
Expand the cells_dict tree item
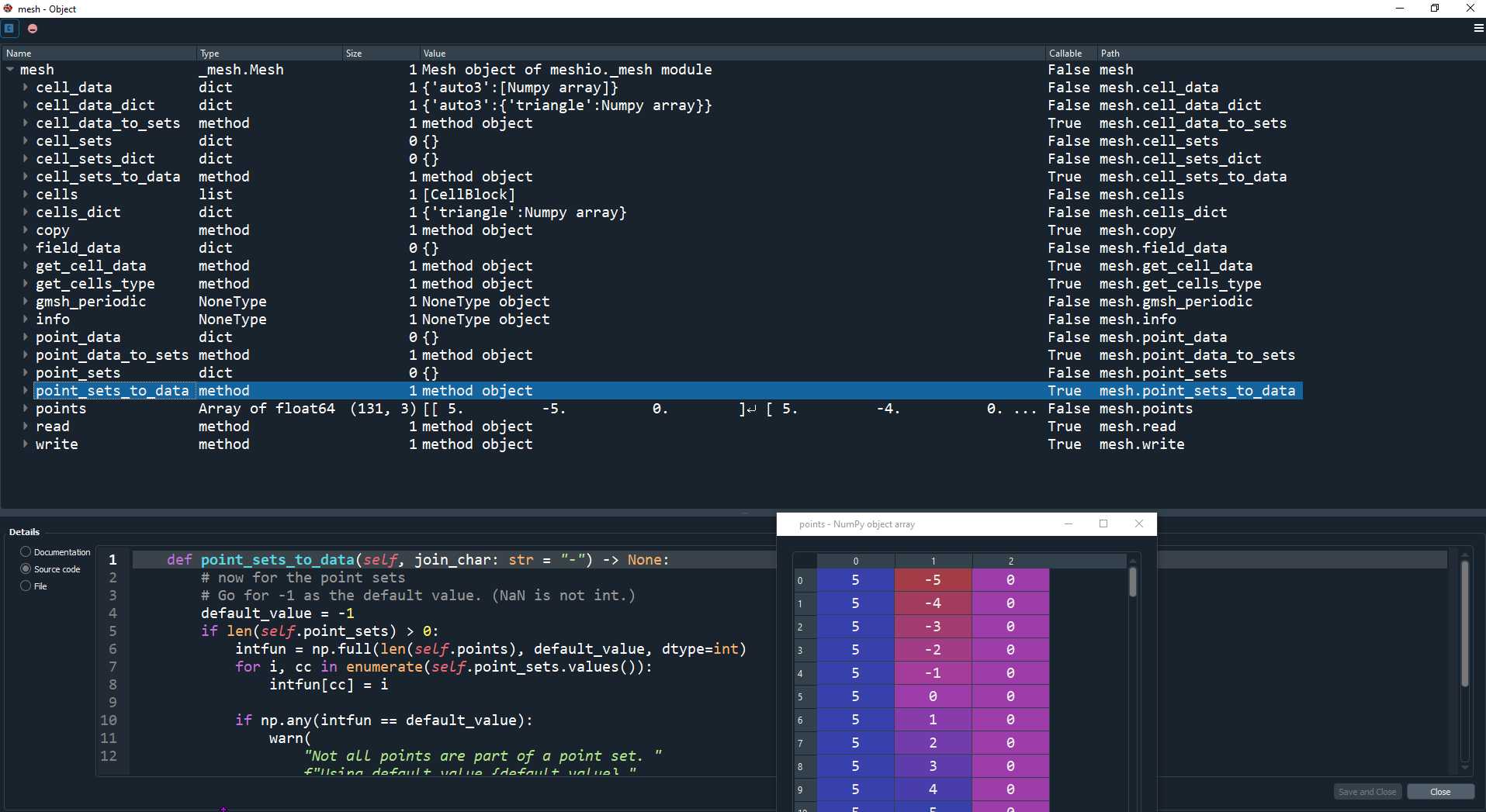coord(26,213)
